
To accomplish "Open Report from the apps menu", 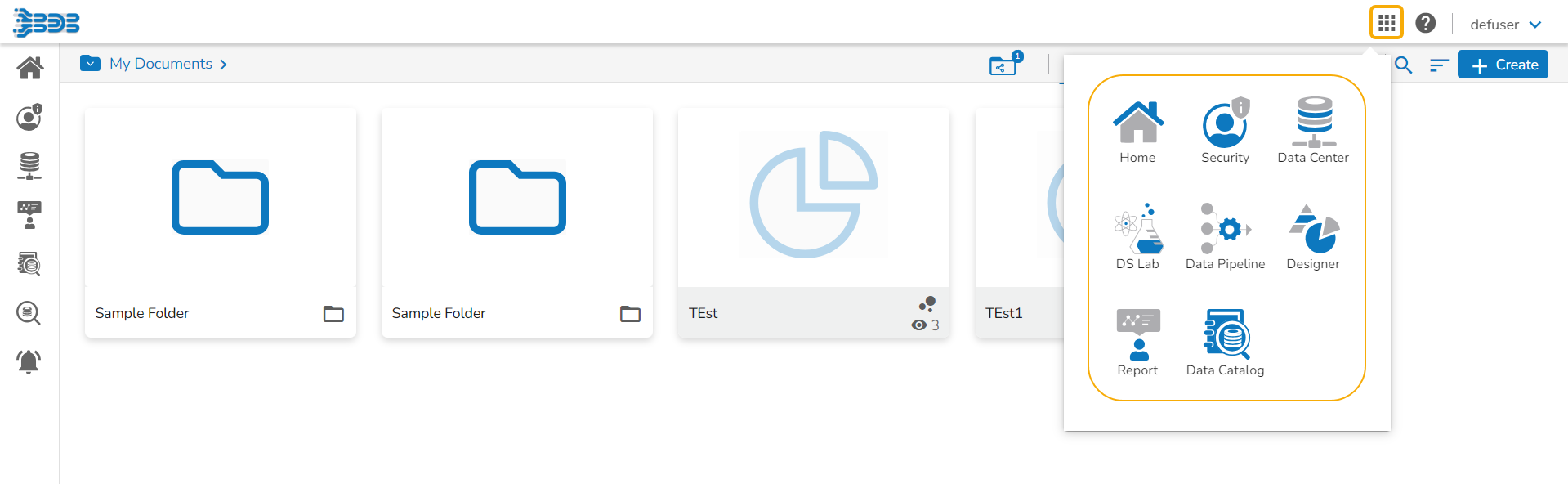I will tap(1137, 343).
